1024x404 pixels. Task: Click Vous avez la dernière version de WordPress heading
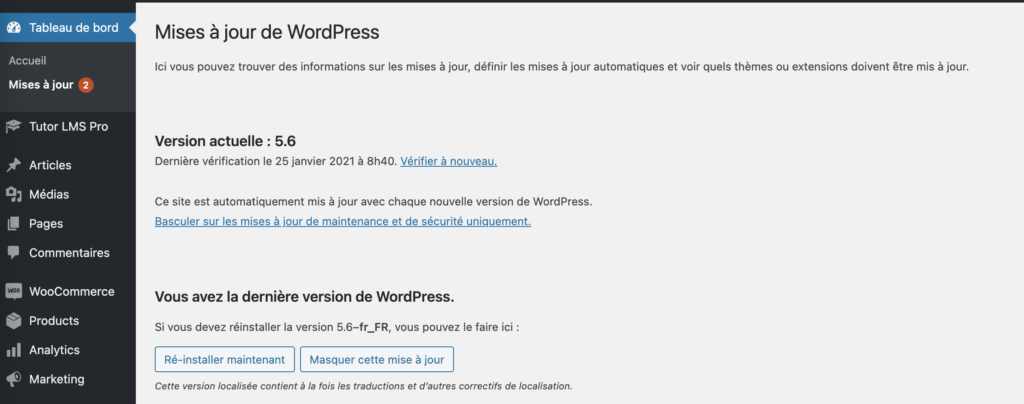click(x=304, y=297)
